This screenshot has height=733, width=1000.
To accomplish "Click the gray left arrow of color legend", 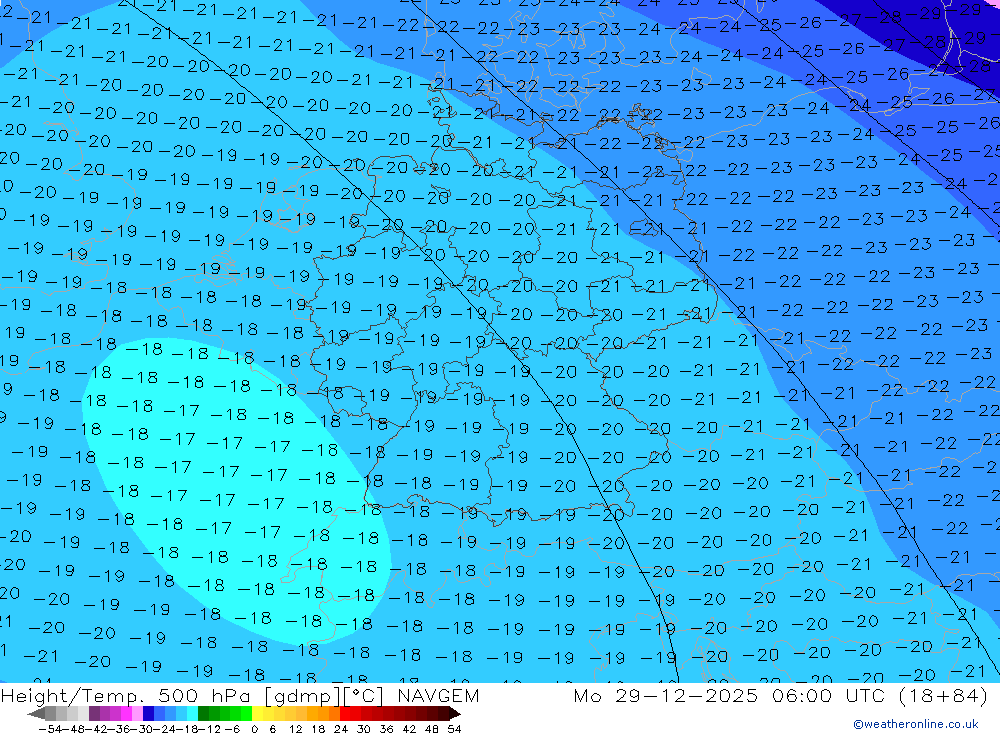I will point(35,714).
